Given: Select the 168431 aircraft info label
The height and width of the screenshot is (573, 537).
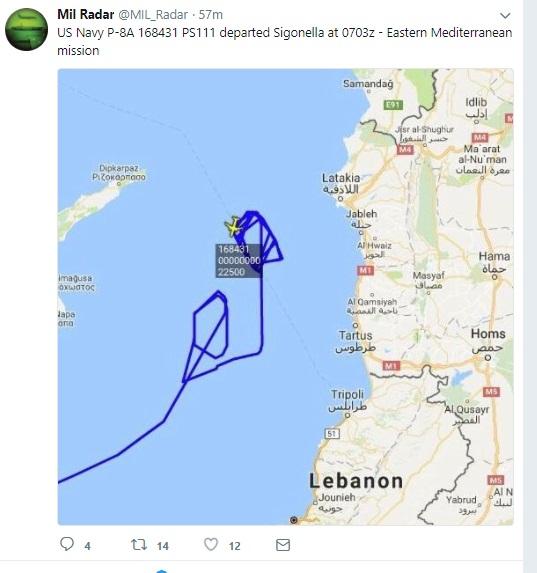Looking at the screenshot, I should point(238,261).
